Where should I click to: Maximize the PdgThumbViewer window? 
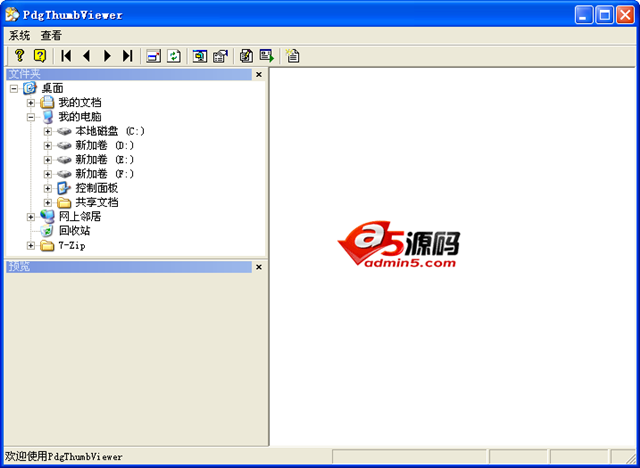(x=604, y=15)
